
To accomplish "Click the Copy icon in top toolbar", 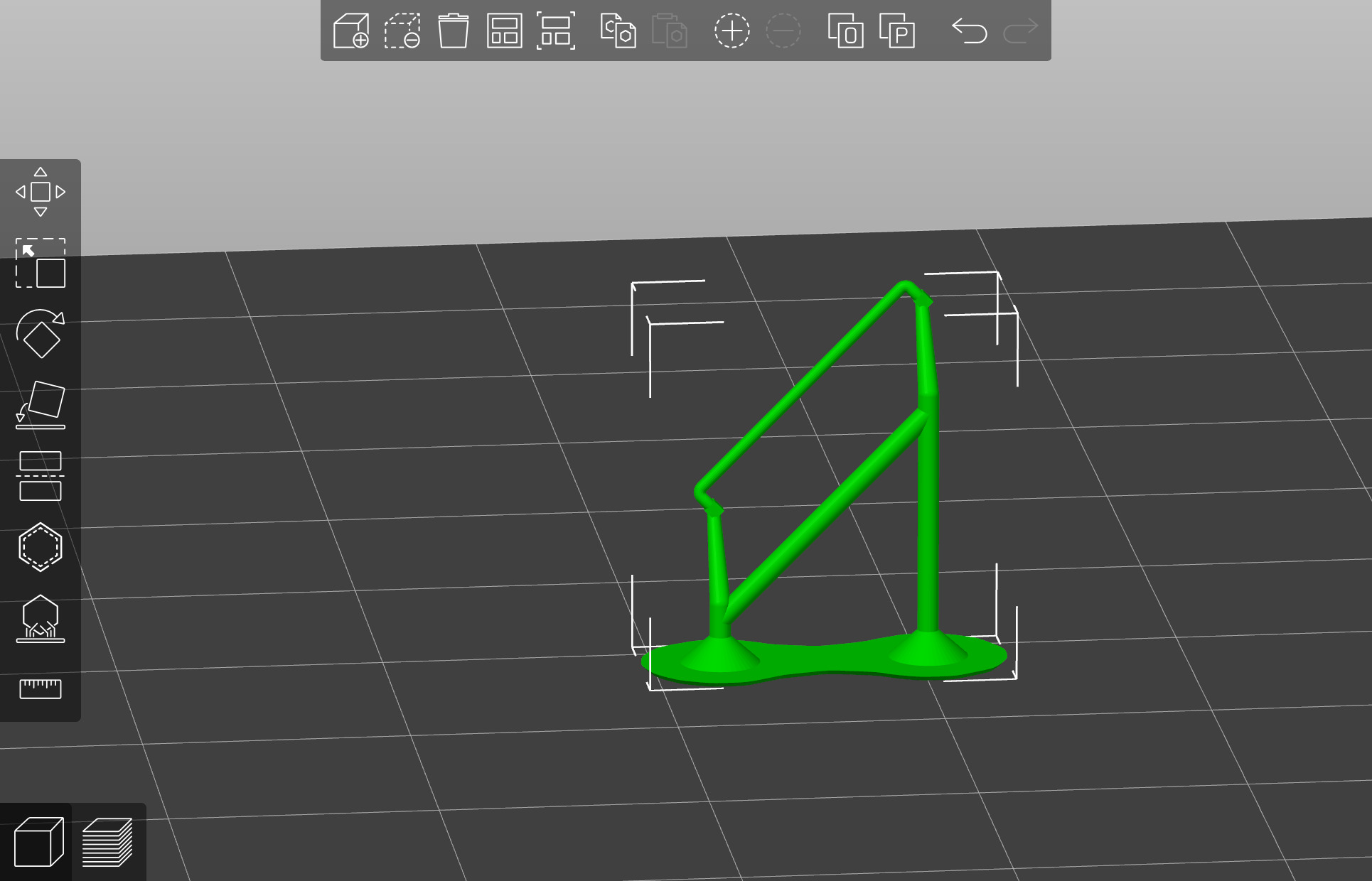I will click(x=618, y=31).
